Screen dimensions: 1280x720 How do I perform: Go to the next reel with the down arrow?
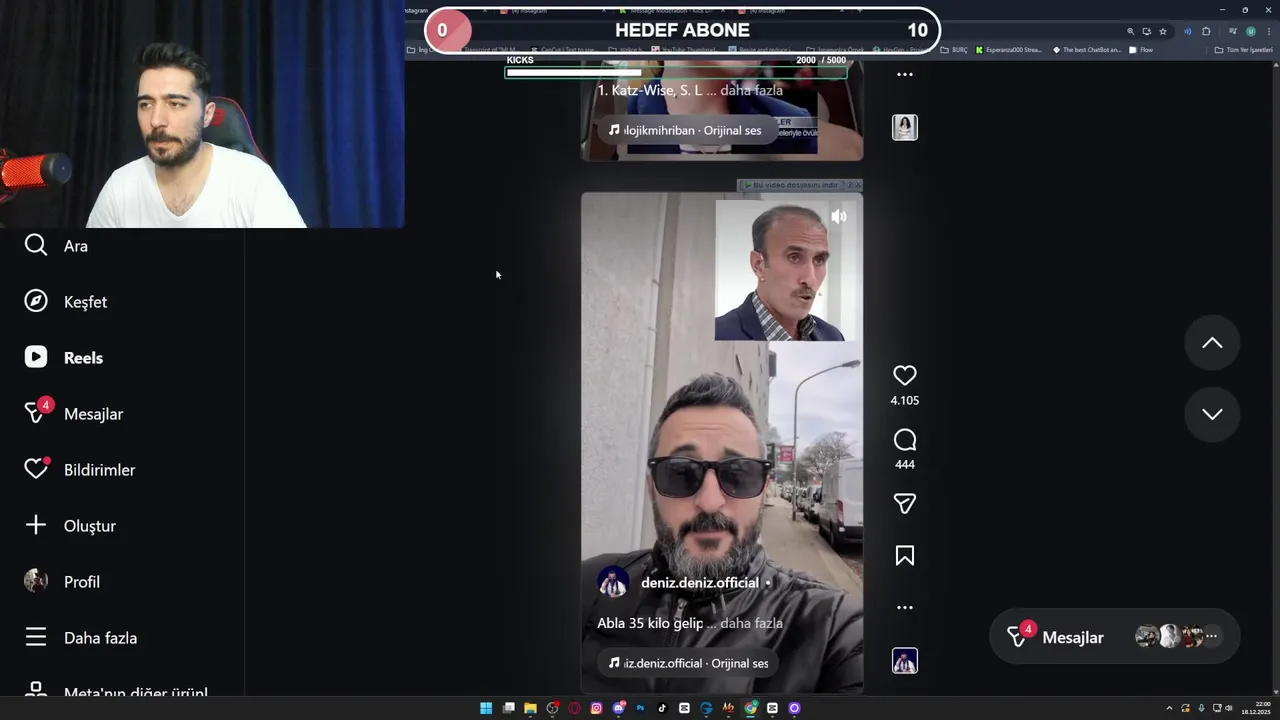click(x=1212, y=414)
